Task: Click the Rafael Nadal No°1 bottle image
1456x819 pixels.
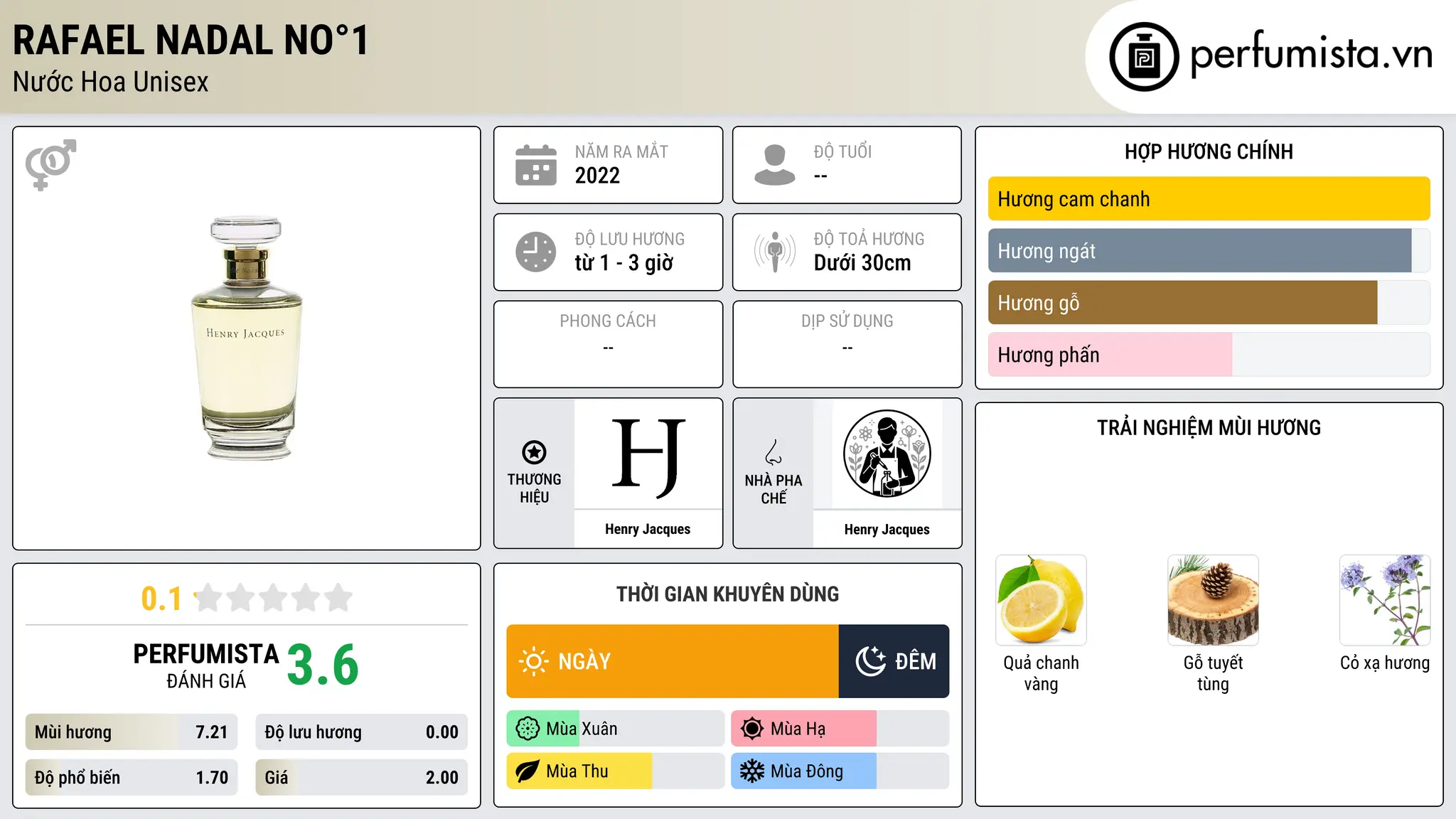Action: click(246, 338)
